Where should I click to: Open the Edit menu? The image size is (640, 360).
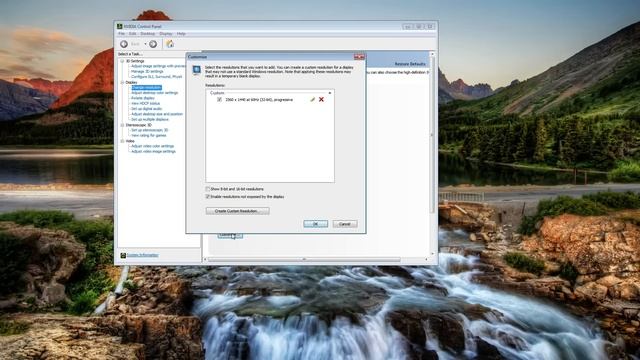pyautogui.click(x=133, y=33)
